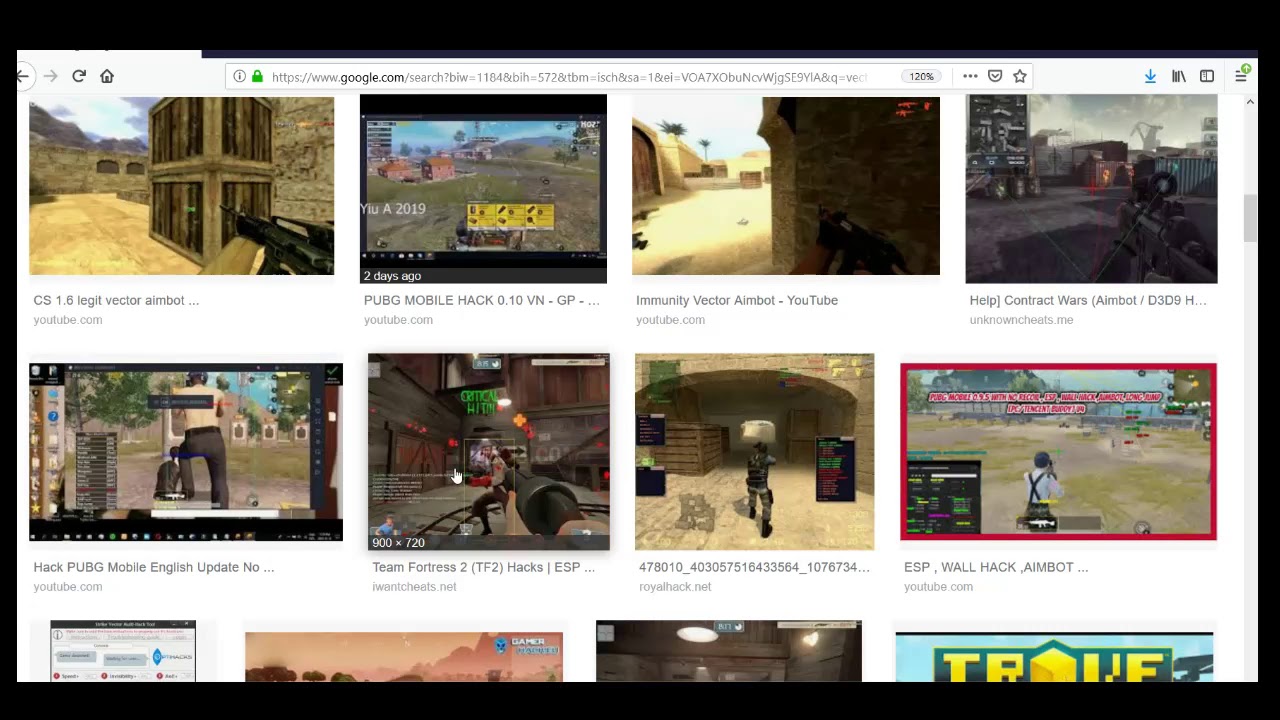Click the scrollbar up arrow
This screenshot has width=1280, height=720.
tap(1250, 102)
